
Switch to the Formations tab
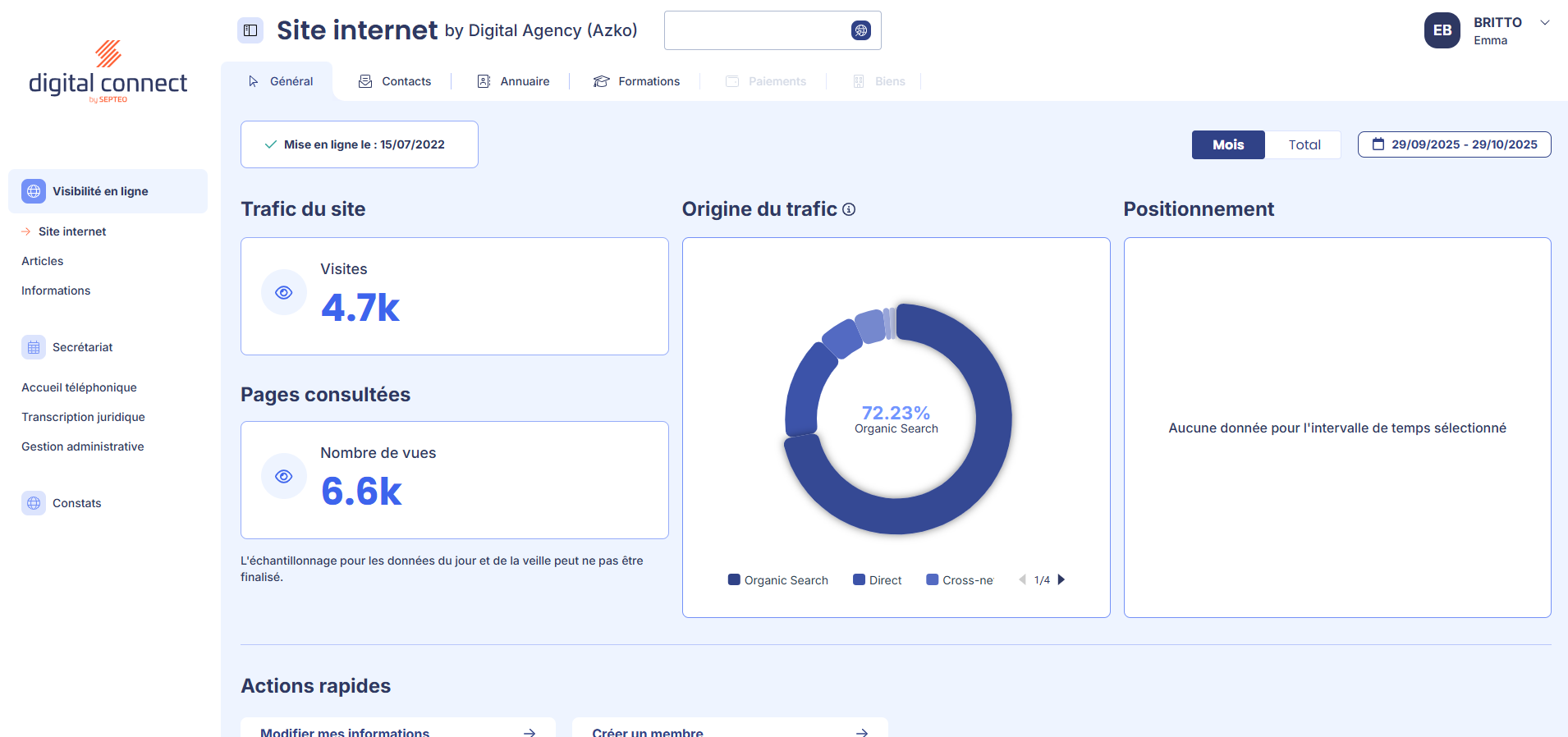[637, 81]
